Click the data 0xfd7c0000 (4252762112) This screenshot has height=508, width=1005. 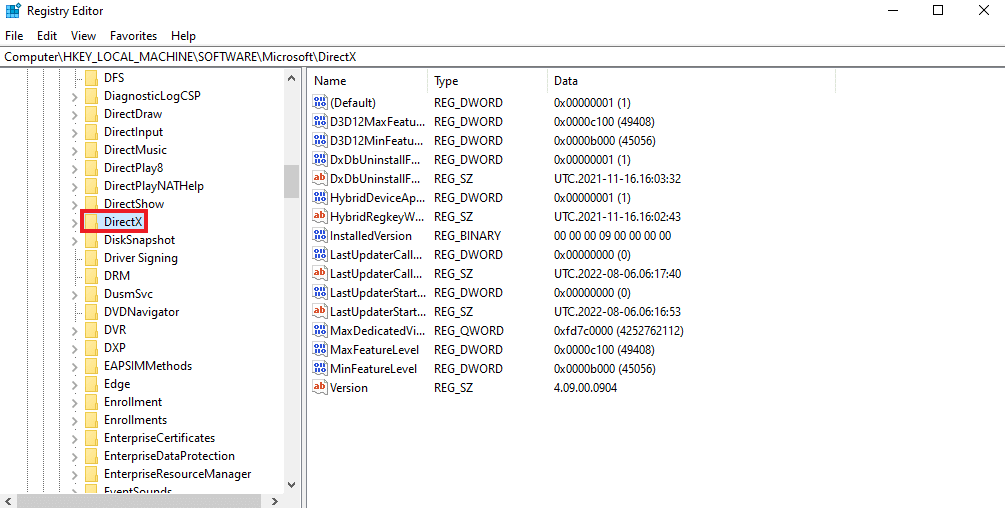click(x=619, y=331)
